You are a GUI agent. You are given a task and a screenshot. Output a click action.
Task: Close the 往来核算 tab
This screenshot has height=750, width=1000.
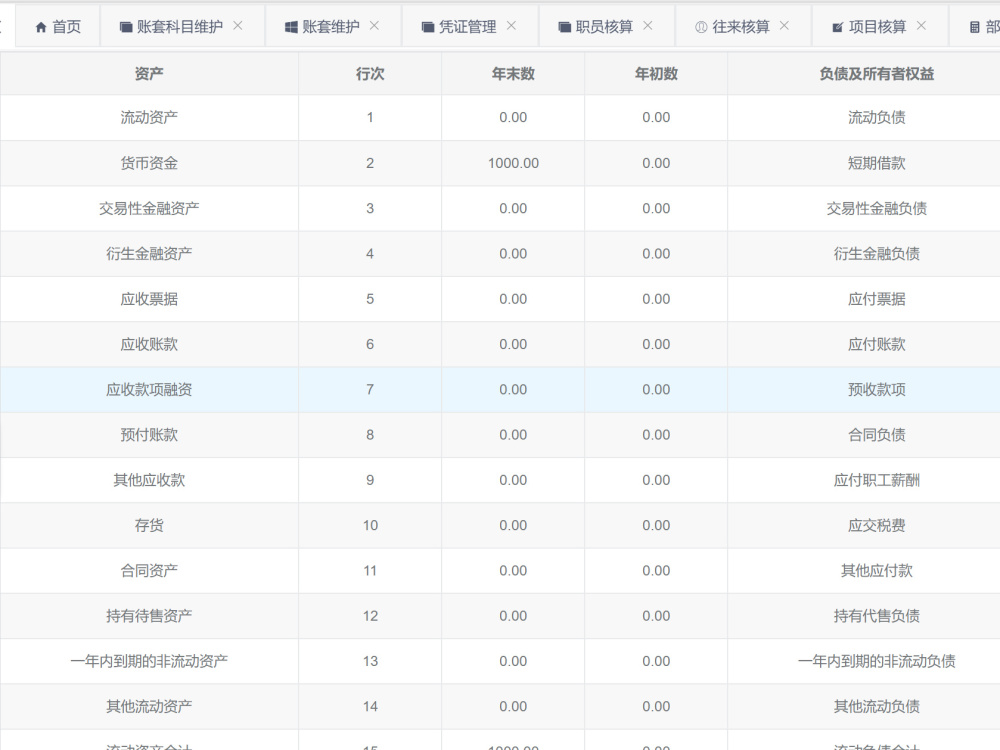coord(784,26)
